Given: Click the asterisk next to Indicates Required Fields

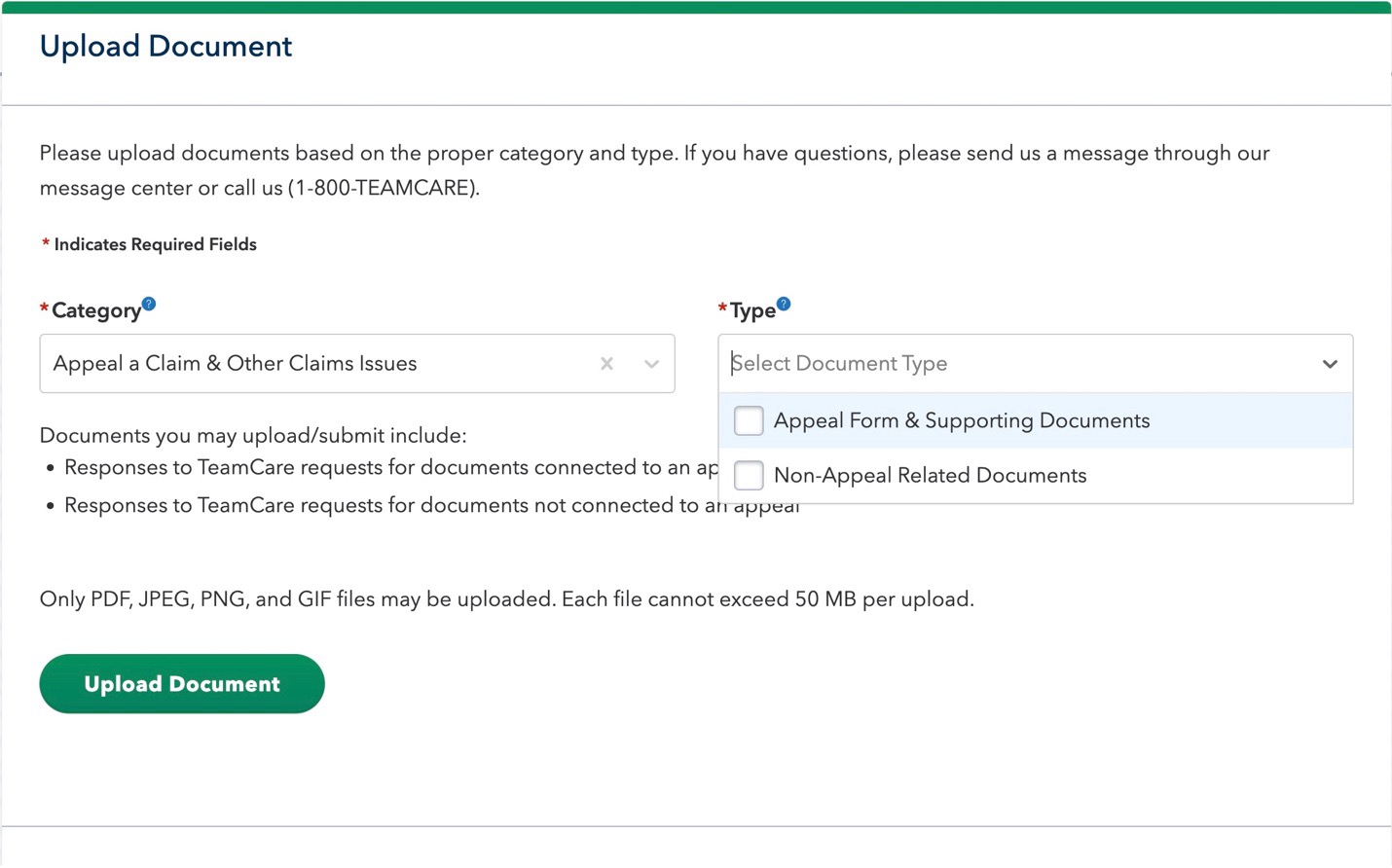Looking at the screenshot, I should [x=45, y=243].
